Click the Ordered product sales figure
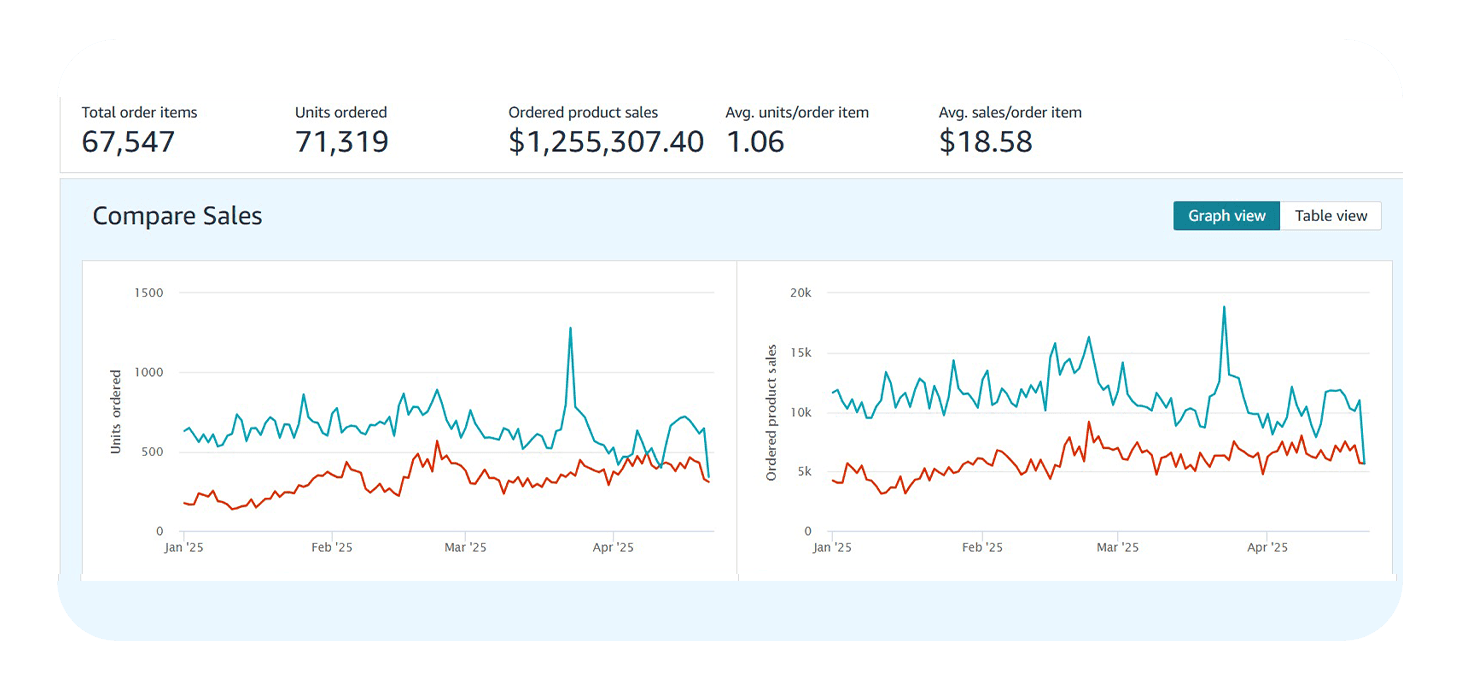 (605, 141)
